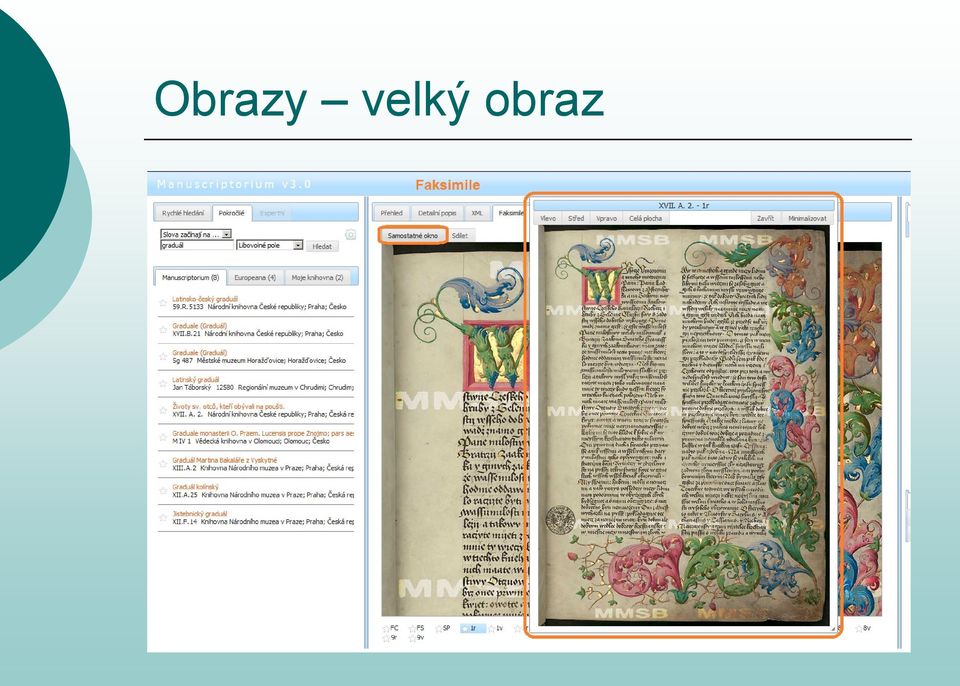Open the Latinský graduál link

coord(196,380)
